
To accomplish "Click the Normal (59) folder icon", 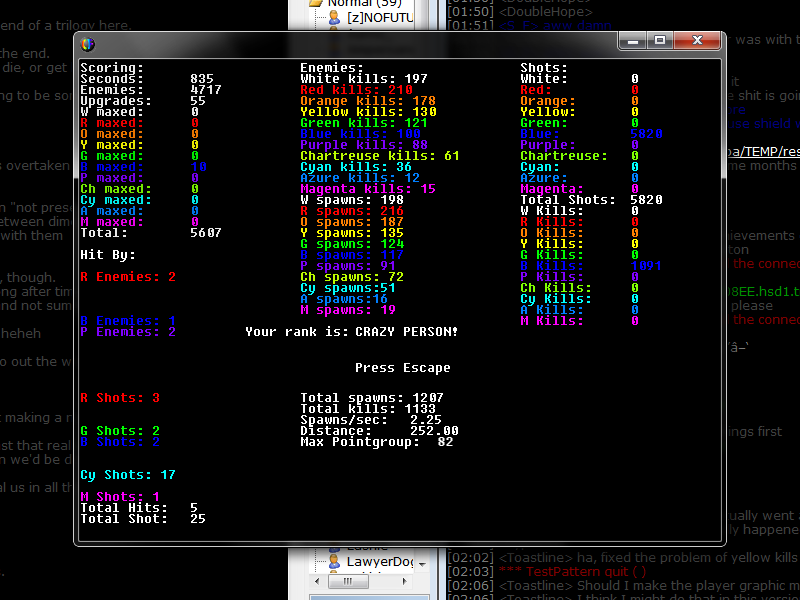I will (315, 3).
